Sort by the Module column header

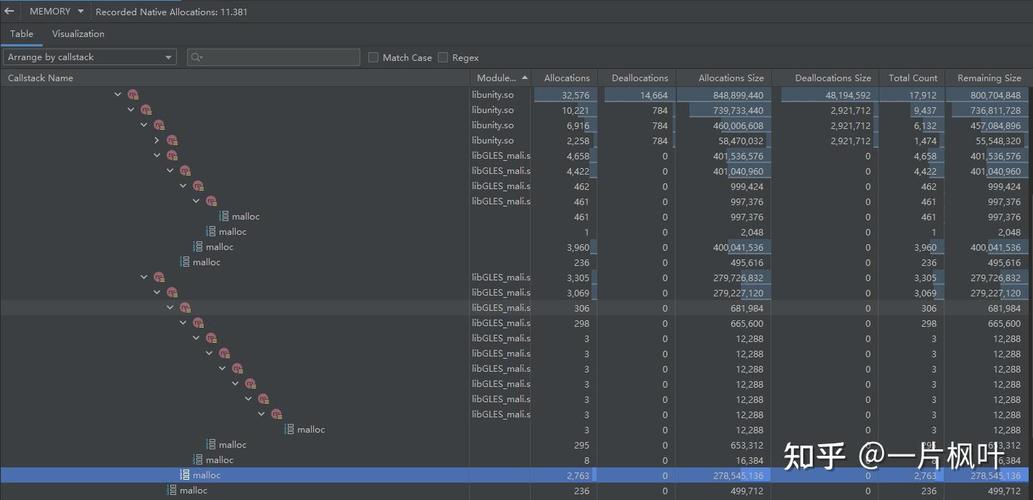[x=499, y=78]
